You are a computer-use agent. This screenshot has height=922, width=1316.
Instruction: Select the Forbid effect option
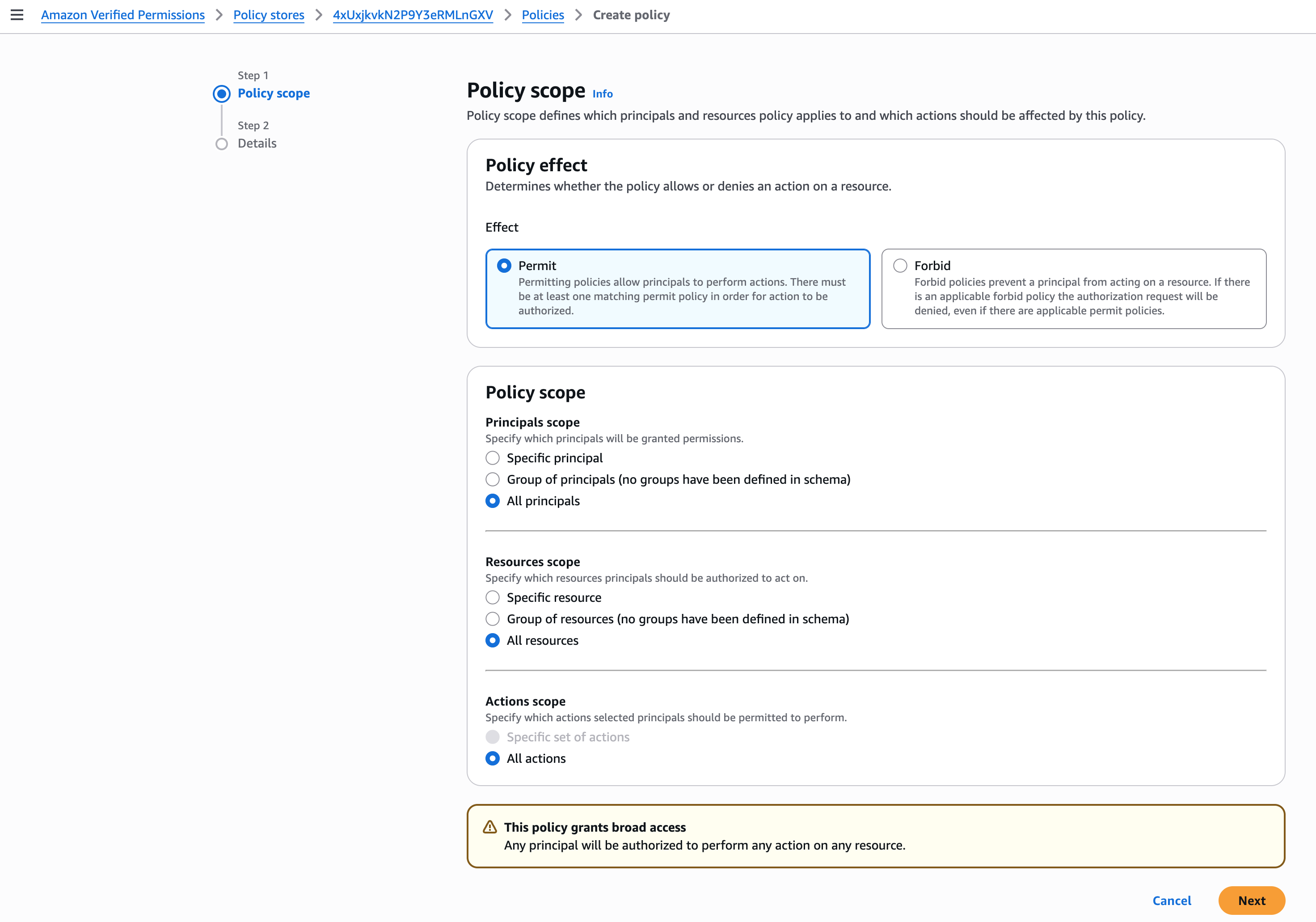click(x=900, y=266)
